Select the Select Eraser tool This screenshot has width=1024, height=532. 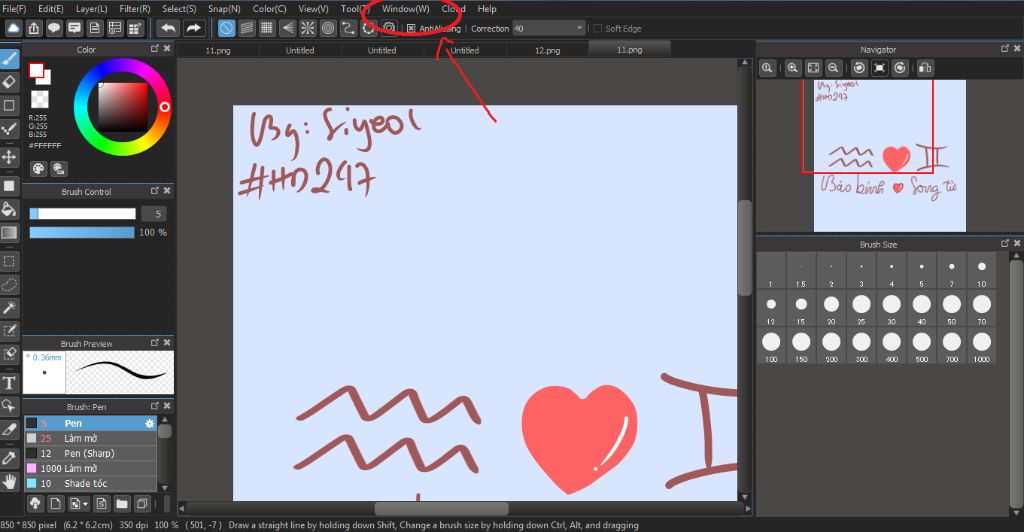(x=9, y=354)
